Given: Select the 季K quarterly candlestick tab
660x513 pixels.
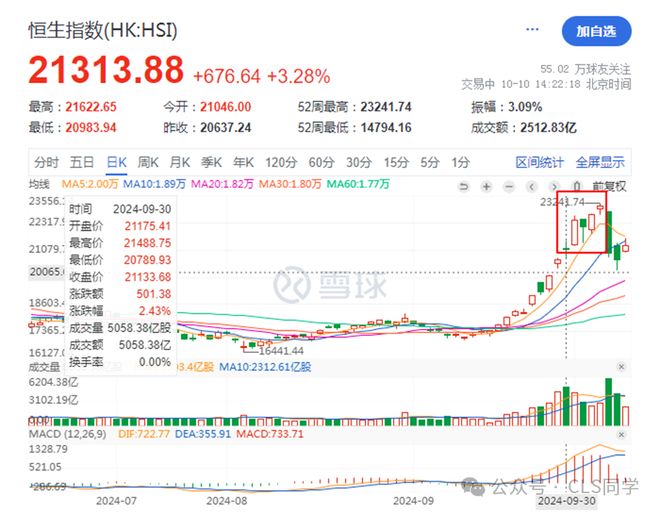Looking at the screenshot, I should [211, 162].
